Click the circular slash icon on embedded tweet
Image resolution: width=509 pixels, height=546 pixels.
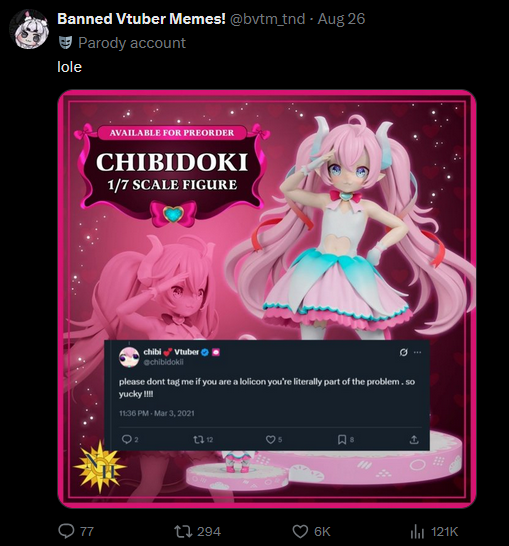pyautogui.click(x=403, y=352)
